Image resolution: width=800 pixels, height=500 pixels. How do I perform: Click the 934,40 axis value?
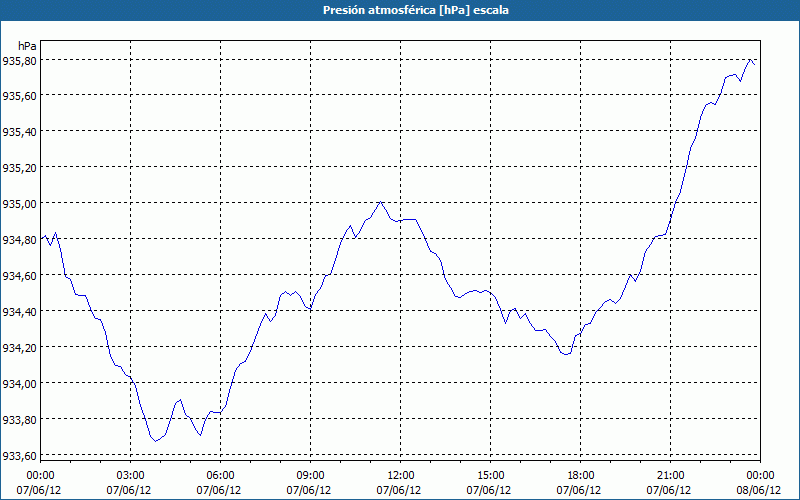click(19, 311)
